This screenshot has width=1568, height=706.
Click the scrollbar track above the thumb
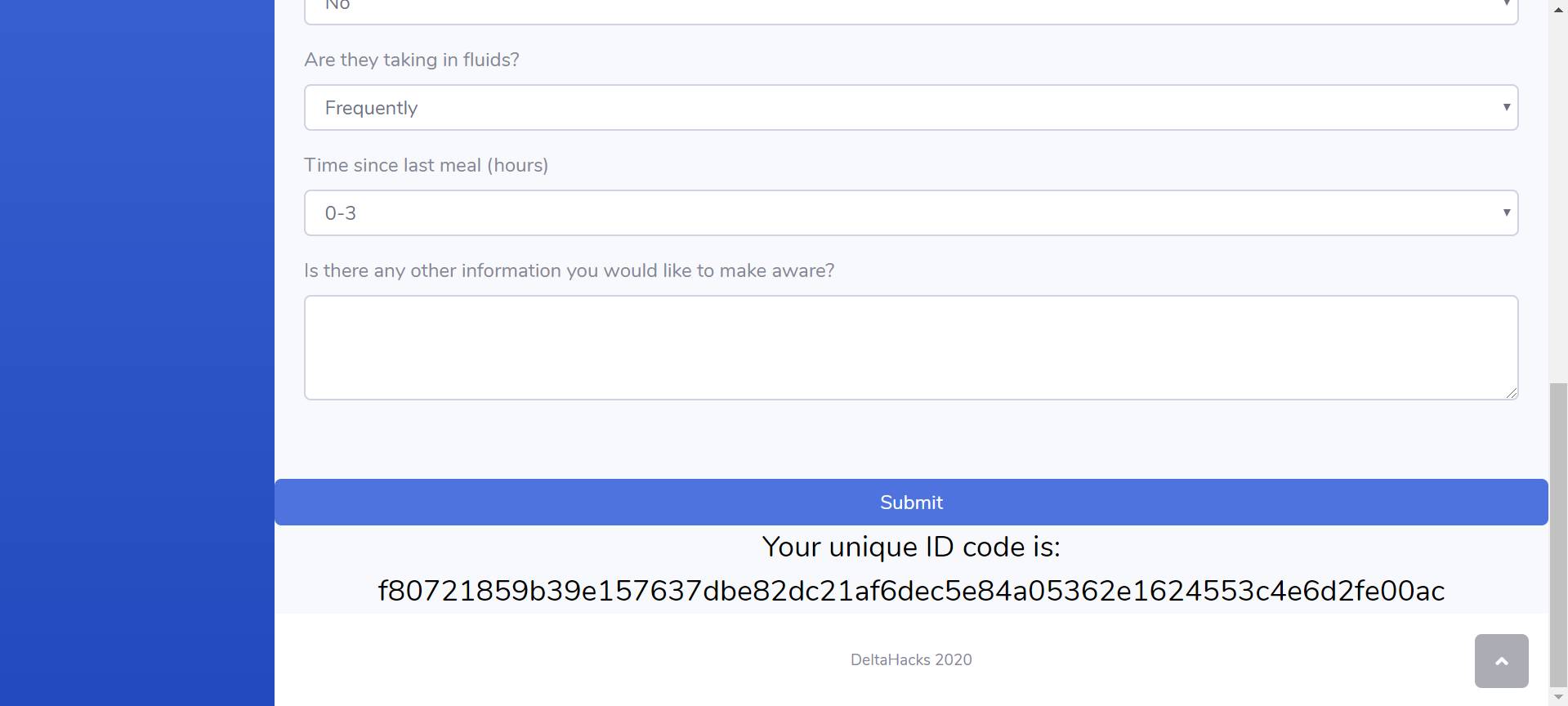(1558, 196)
